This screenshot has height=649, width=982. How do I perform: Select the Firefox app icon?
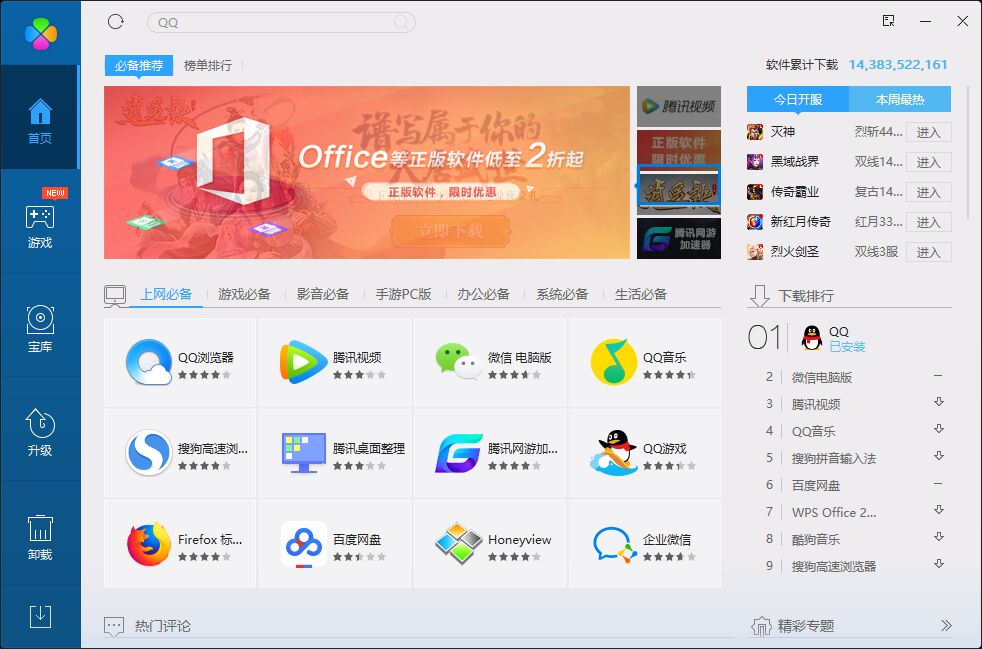pyautogui.click(x=148, y=544)
